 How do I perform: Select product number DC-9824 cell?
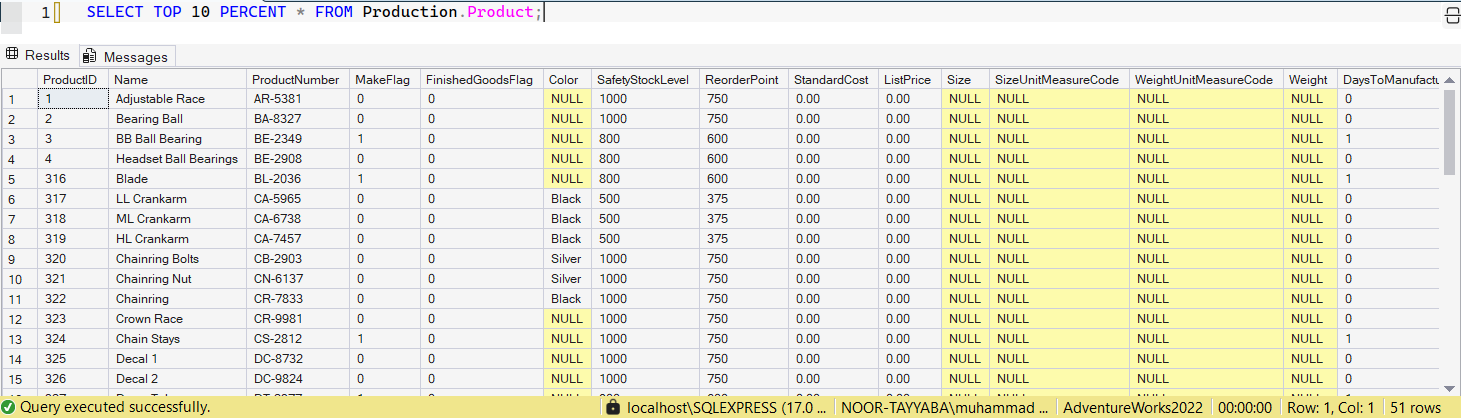point(297,379)
